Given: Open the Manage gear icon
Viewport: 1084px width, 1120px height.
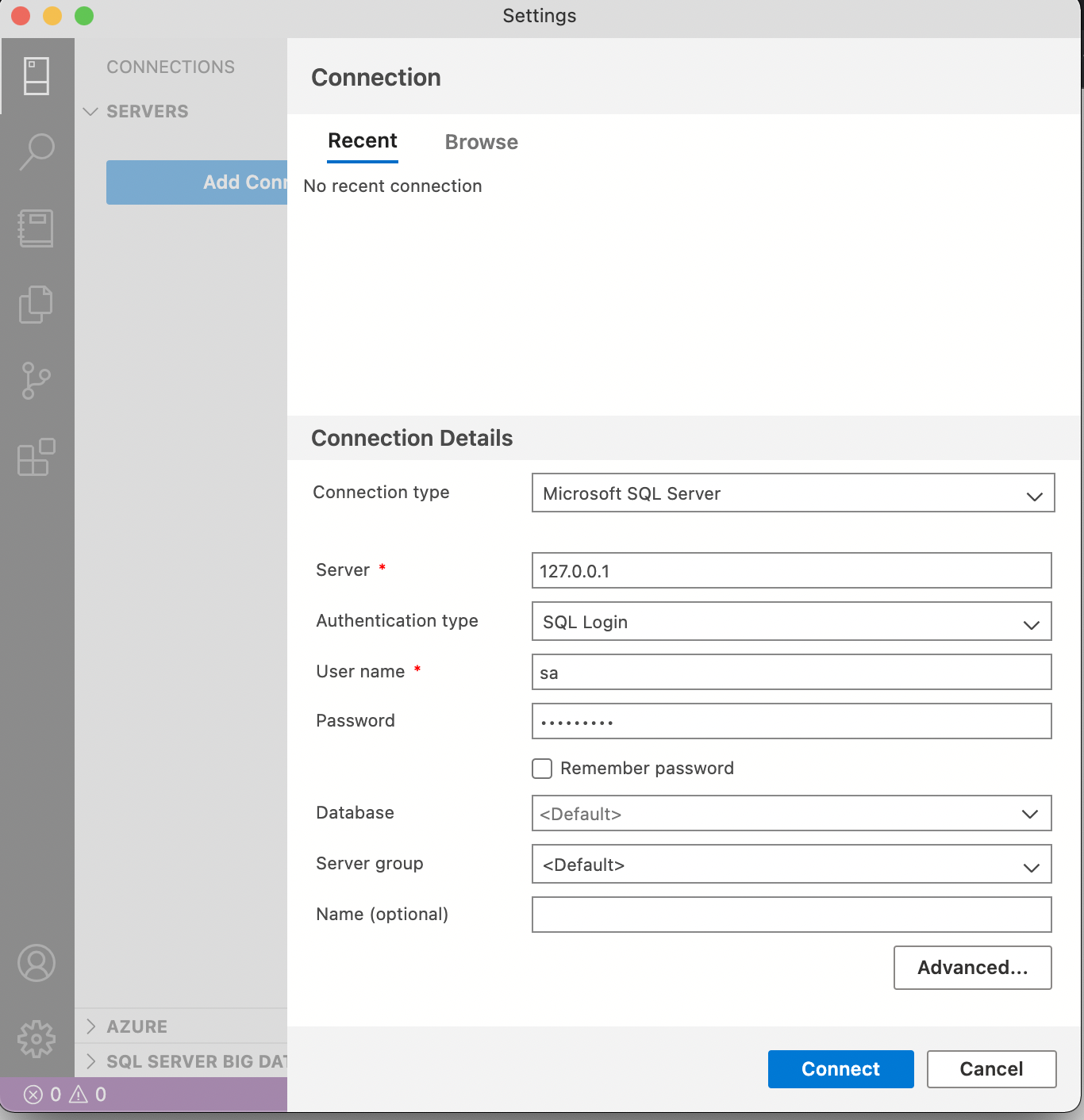Looking at the screenshot, I should click(x=37, y=1039).
